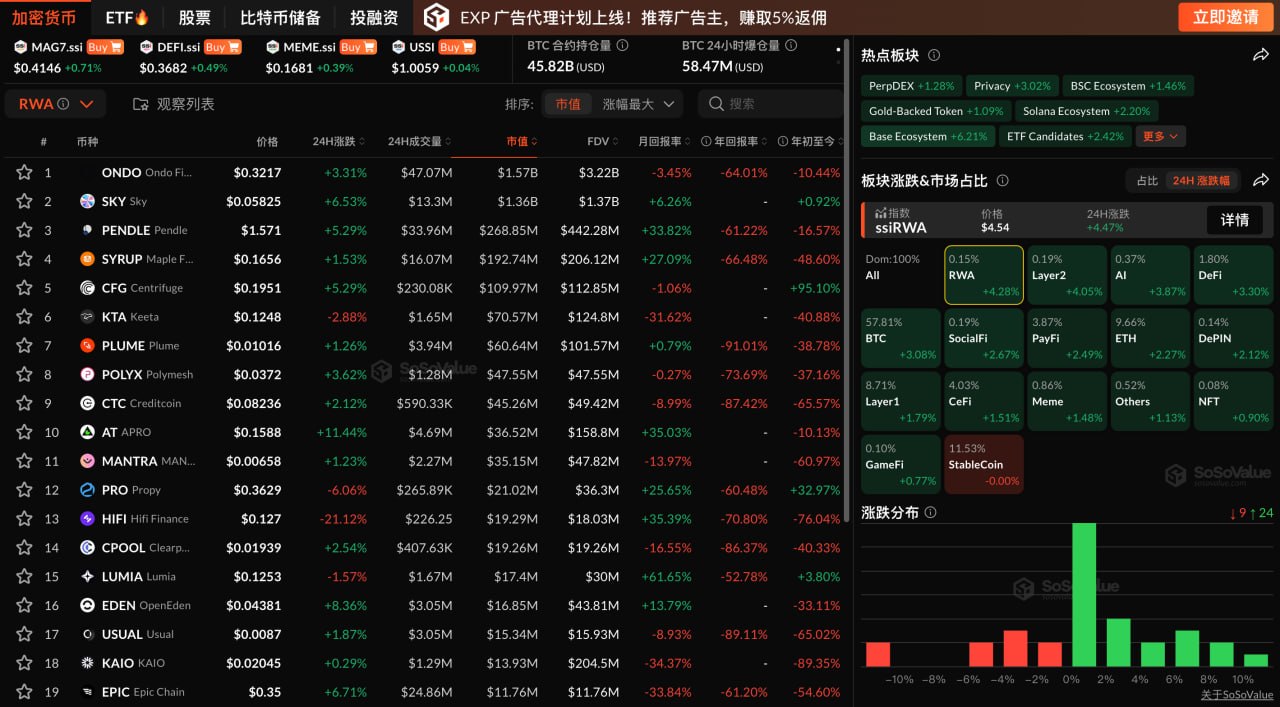The image size is (1280, 707).
Task: Open the 关于SoSoValue link
Action: [x=1237, y=695]
